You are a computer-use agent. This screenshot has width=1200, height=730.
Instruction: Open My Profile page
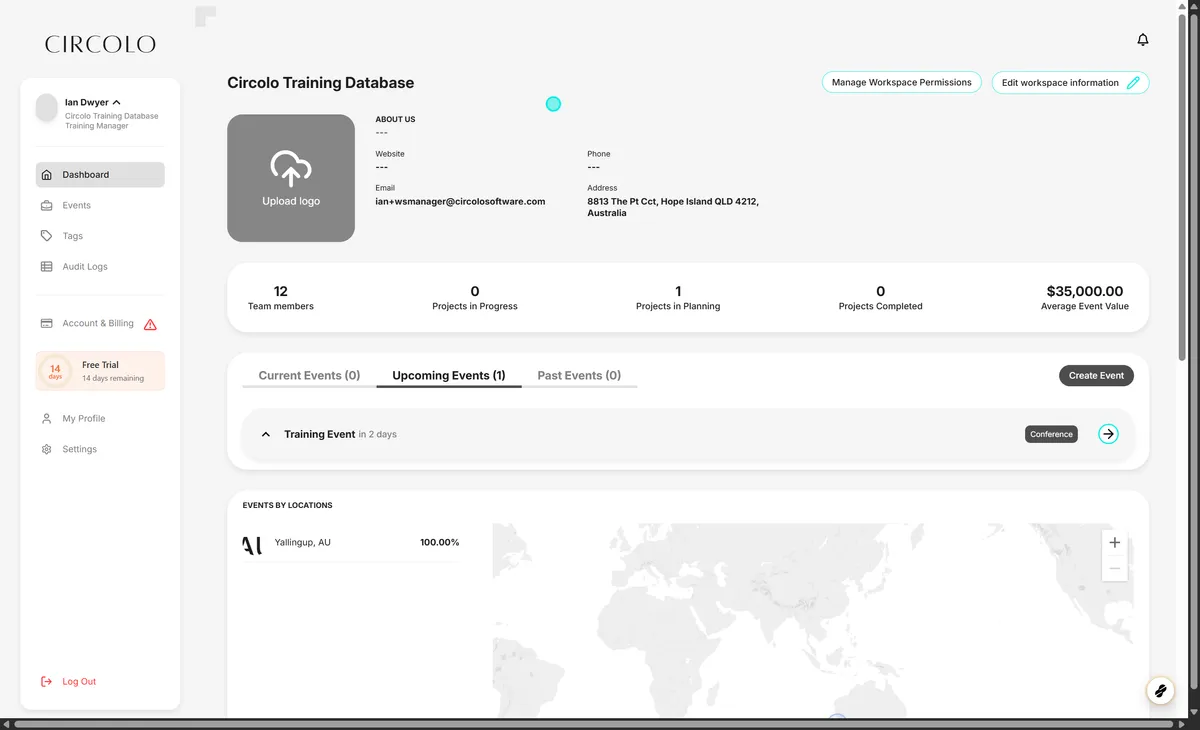click(x=100, y=419)
